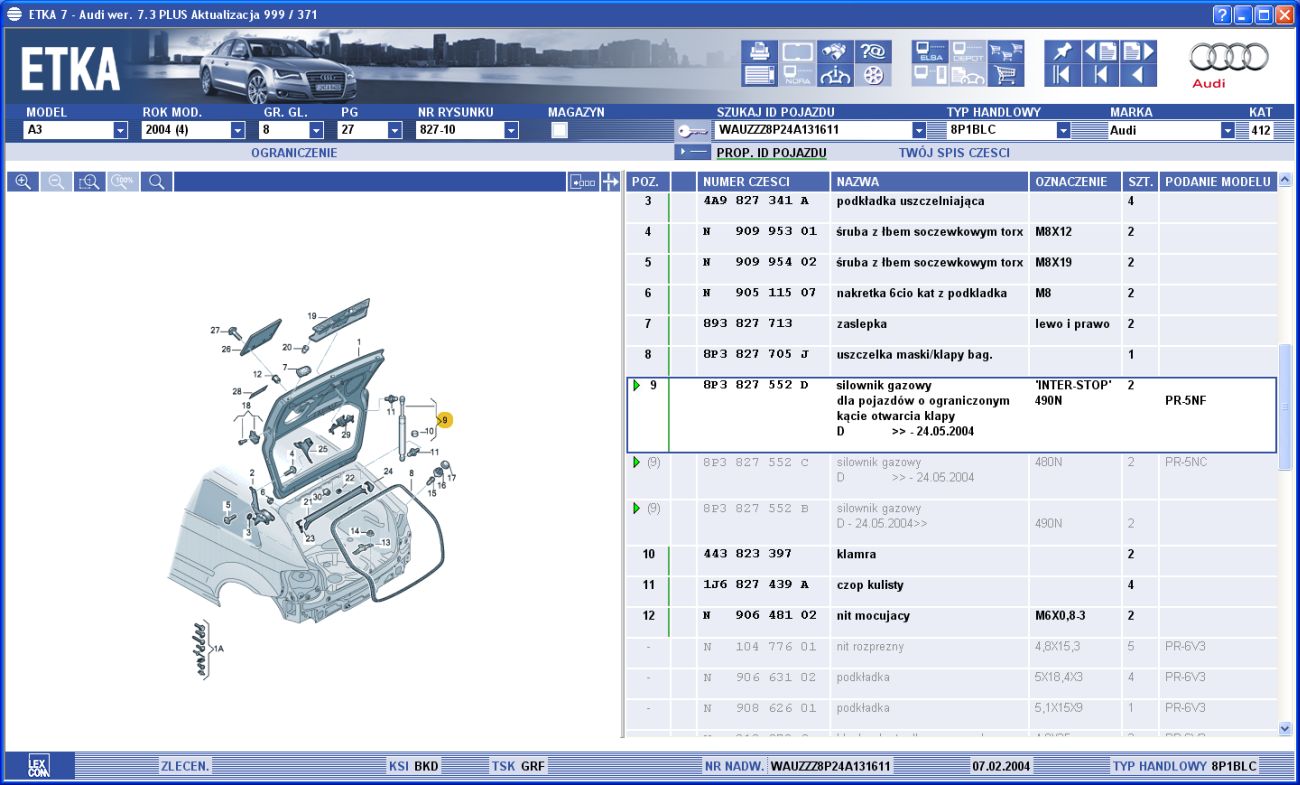Click the single-bar skip back icon
Viewport: 1300px width, 785px height.
click(x=1101, y=75)
